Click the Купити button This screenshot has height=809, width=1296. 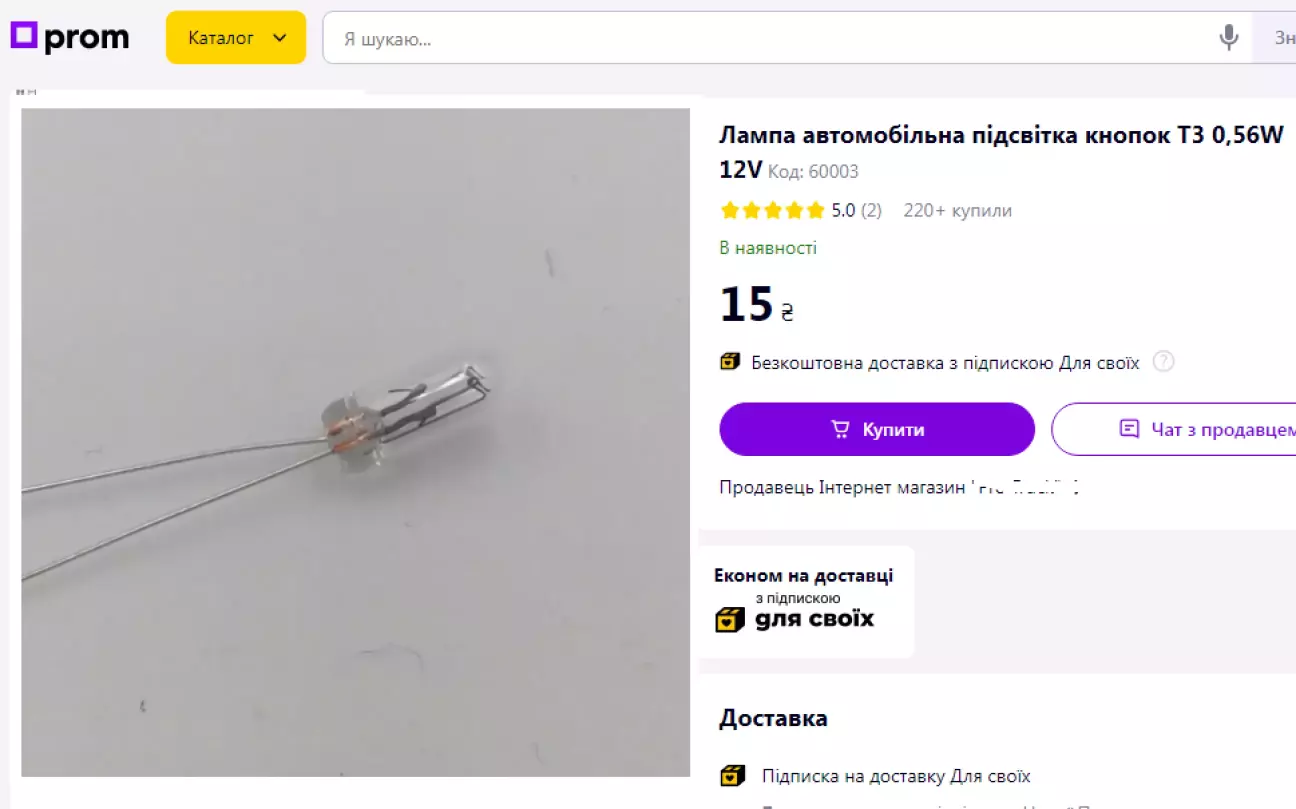click(877, 429)
